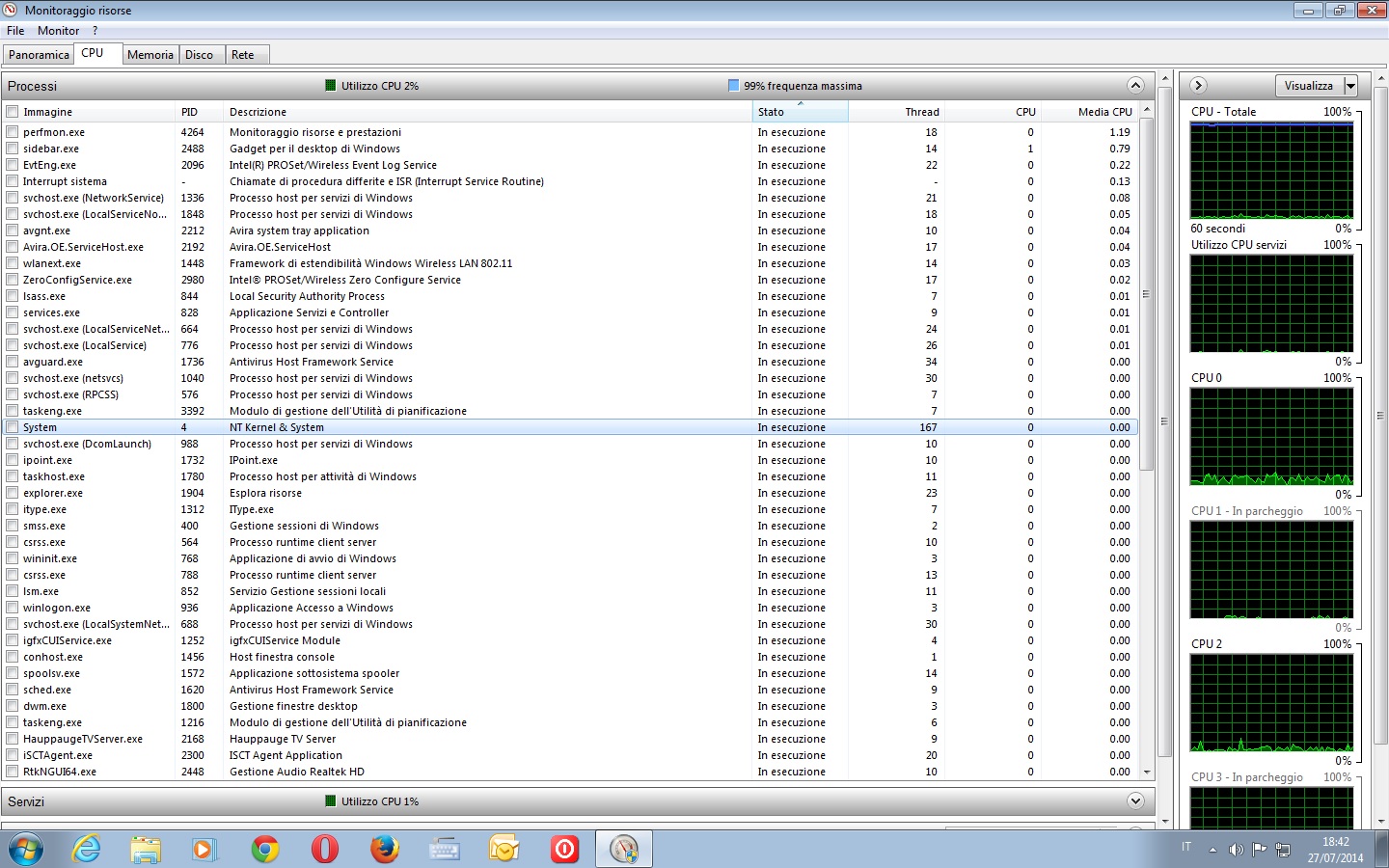Check the sidebar.exe process checkbox
The width and height of the screenshot is (1389, 868).
[x=13, y=149]
